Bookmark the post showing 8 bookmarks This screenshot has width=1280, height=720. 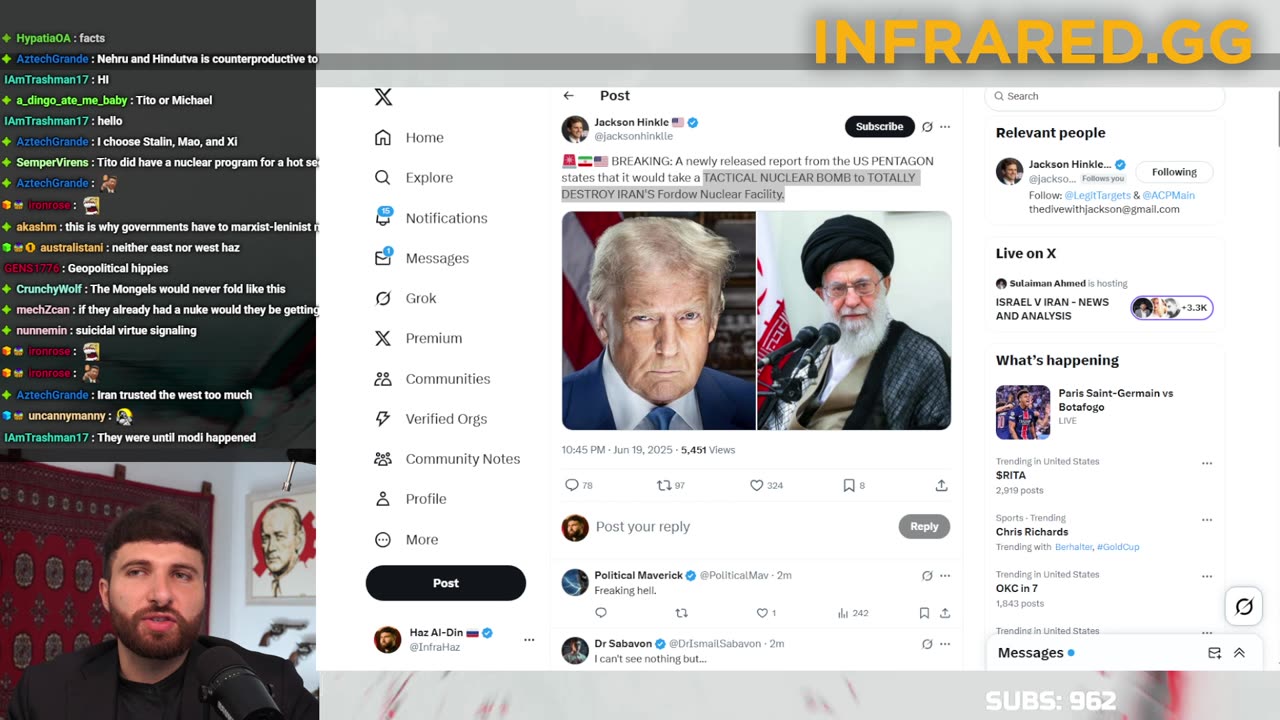pos(849,485)
